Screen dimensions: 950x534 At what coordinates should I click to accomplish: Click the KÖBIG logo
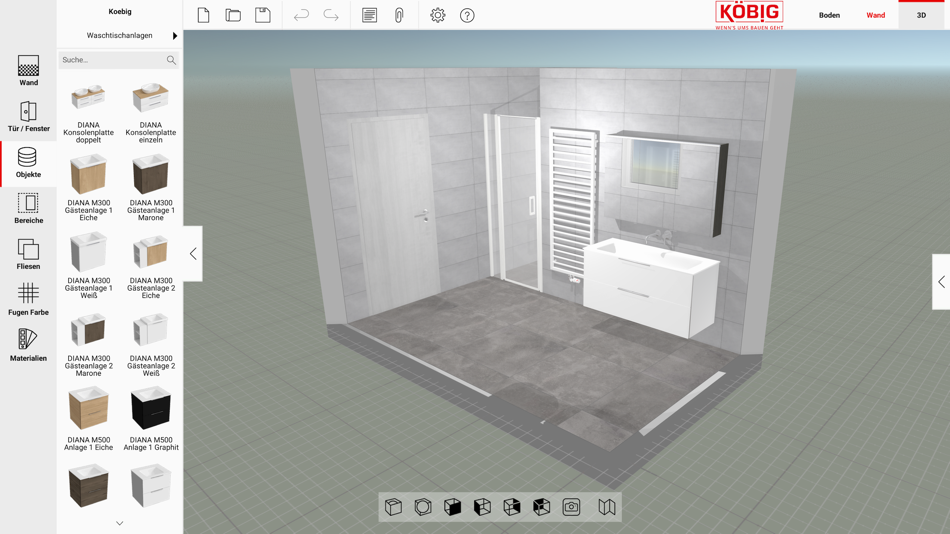(x=749, y=15)
